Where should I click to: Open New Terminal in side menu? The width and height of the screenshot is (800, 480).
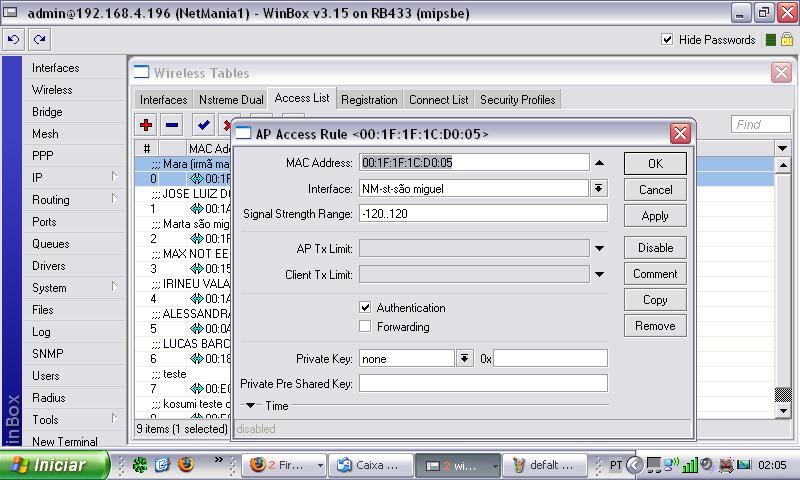(x=65, y=441)
